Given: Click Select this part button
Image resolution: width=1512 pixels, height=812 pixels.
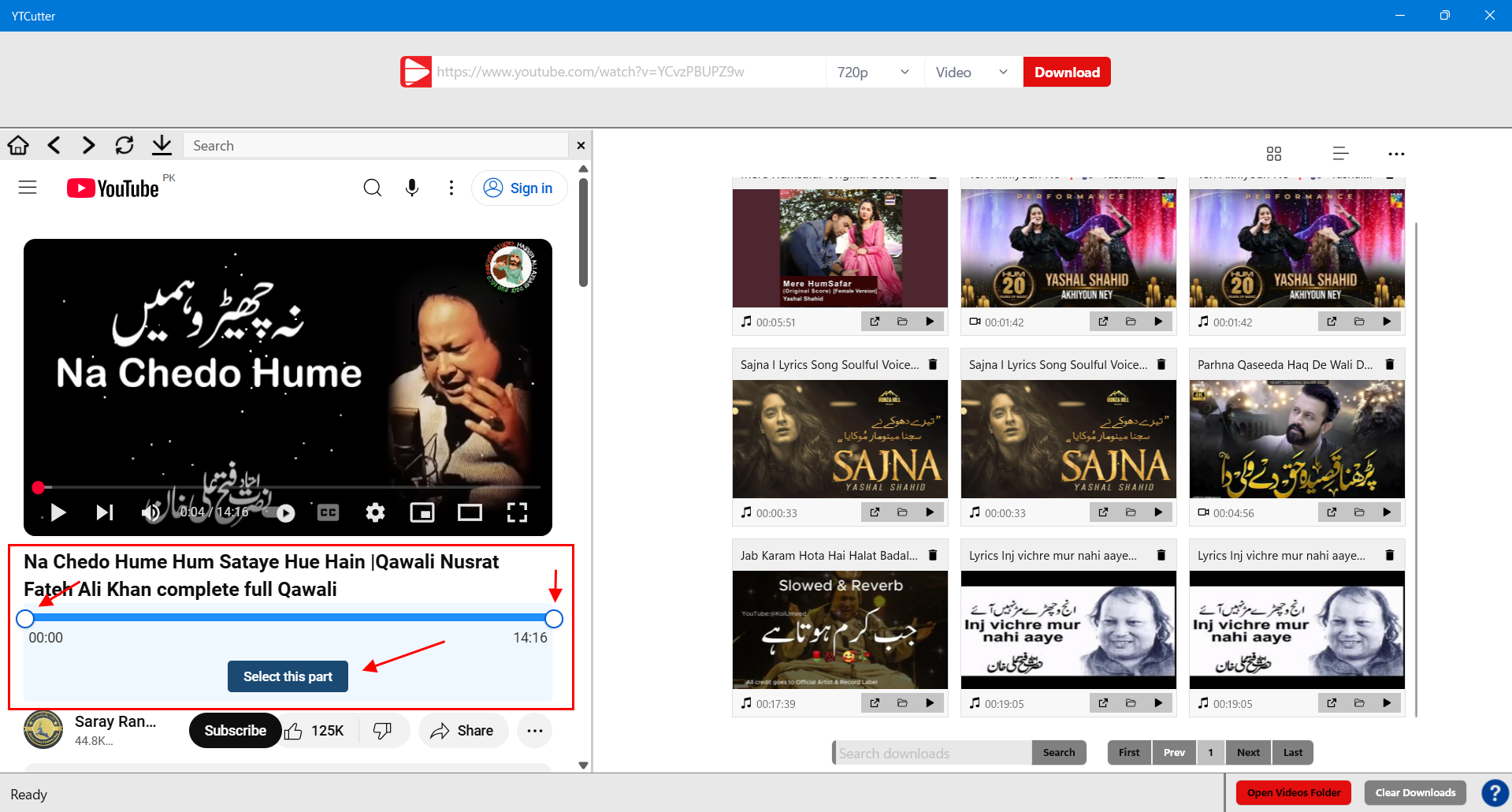Looking at the screenshot, I should 288,676.
